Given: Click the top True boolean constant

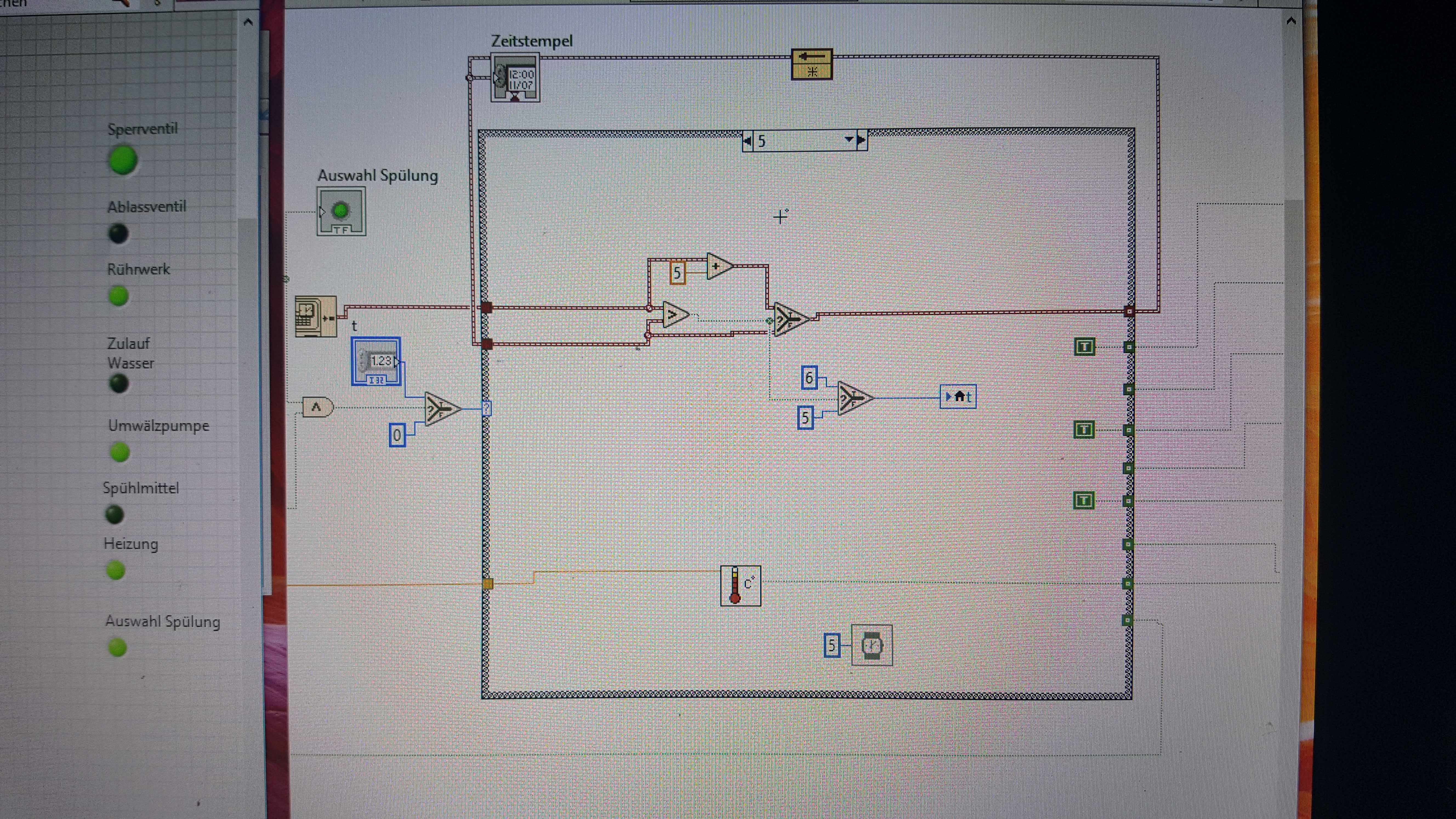Looking at the screenshot, I should [1084, 346].
